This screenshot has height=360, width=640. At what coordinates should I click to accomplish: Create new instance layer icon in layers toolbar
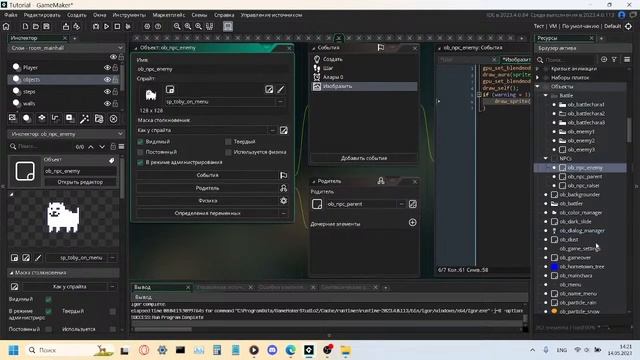click(27, 118)
